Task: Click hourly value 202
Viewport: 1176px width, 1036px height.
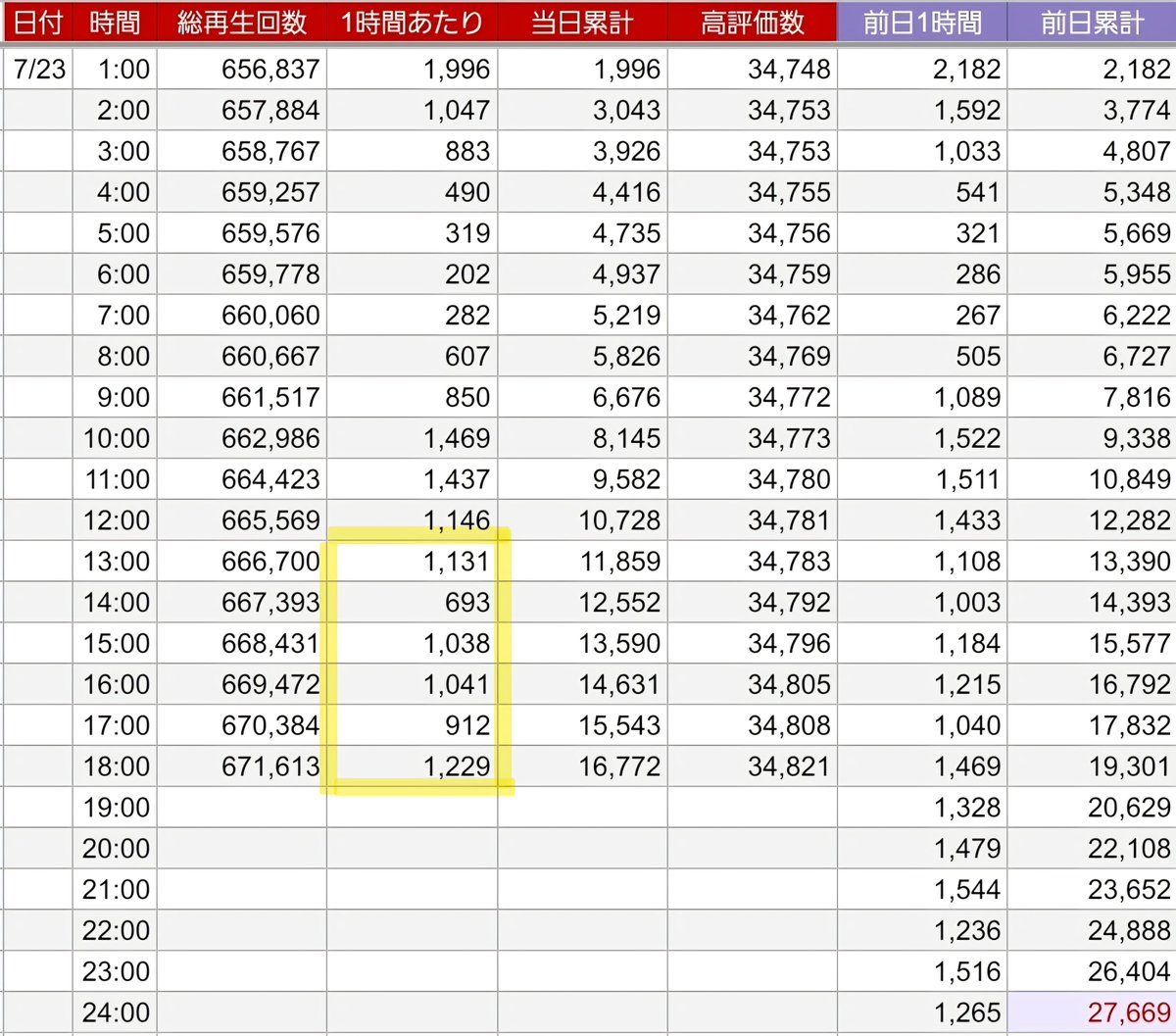Action: [x=412, y=274]
